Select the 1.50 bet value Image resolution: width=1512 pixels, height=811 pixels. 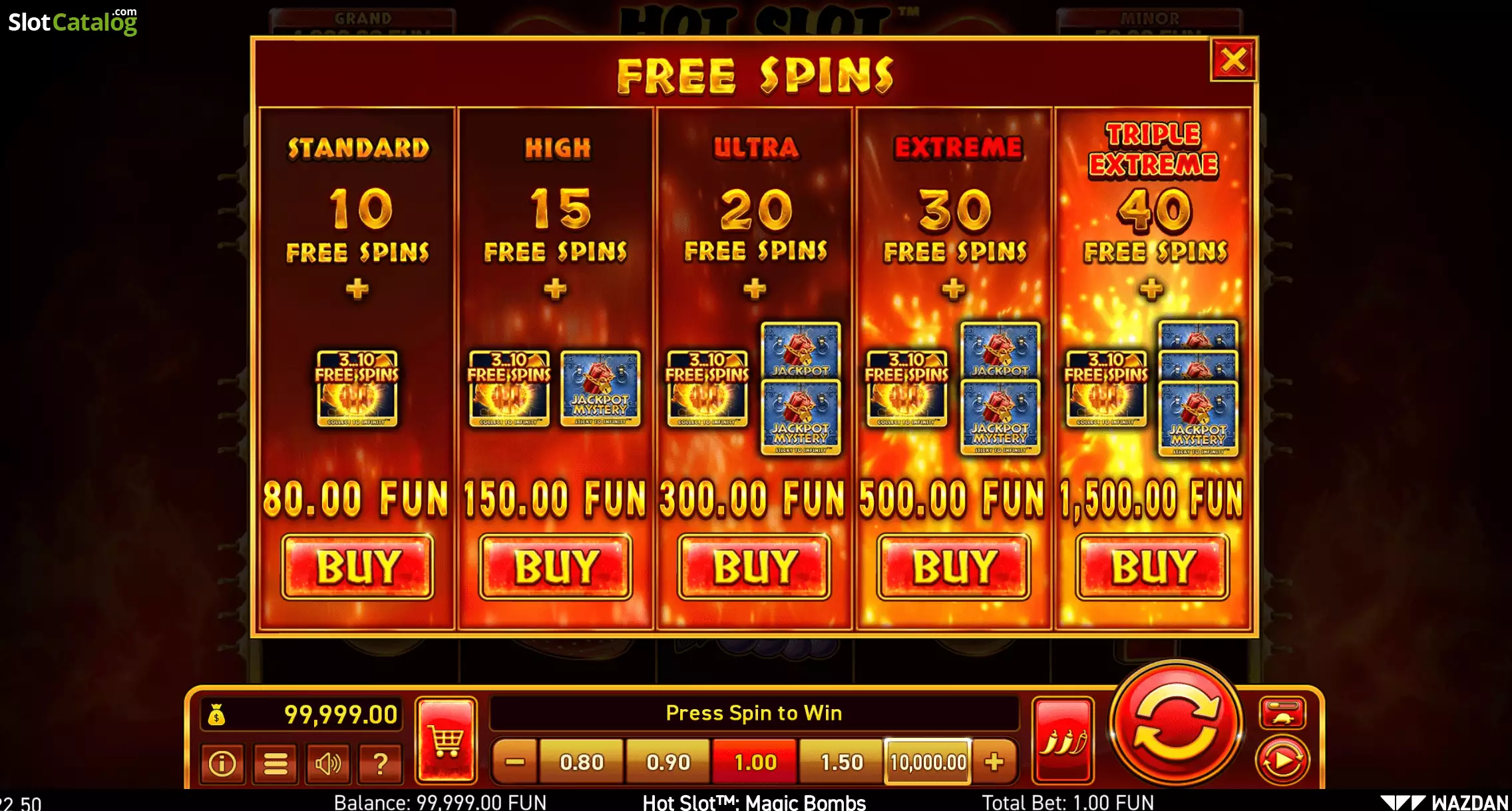pos(841,762)
